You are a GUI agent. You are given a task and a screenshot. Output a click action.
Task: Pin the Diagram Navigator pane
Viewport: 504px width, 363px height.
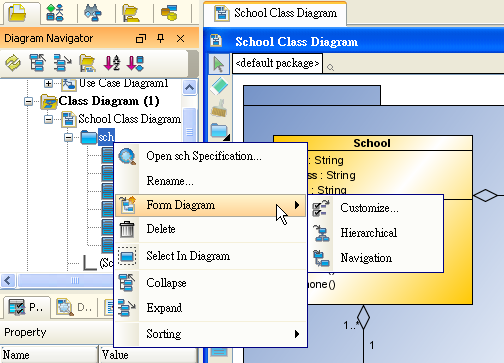click(160, 38)
